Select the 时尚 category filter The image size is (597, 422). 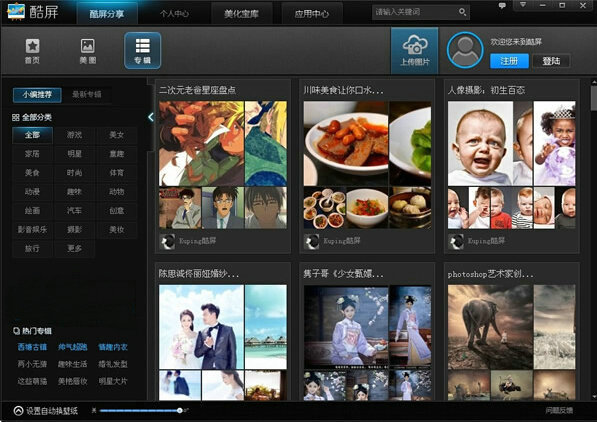pos(74,173)
